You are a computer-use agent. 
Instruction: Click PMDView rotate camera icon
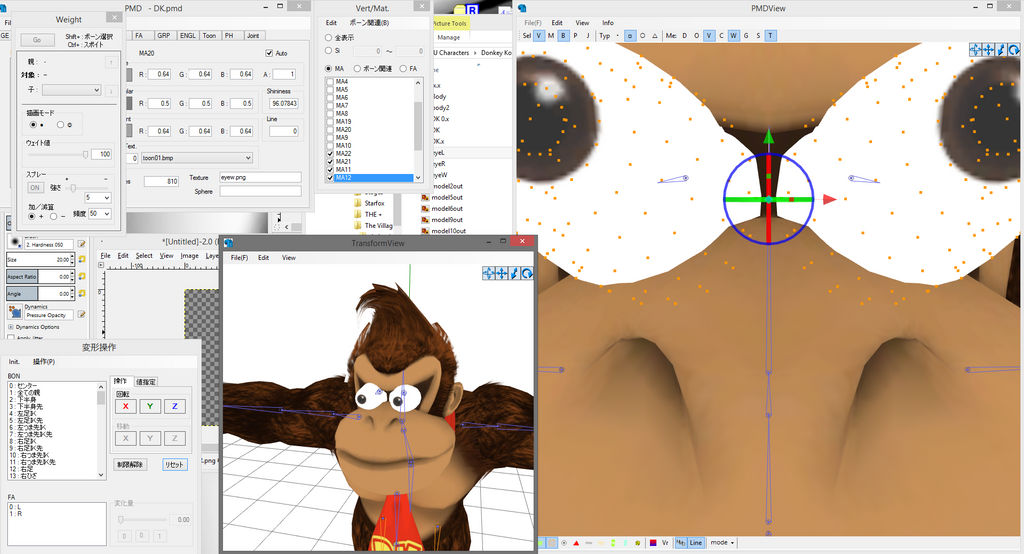[x=1014, y=50]
